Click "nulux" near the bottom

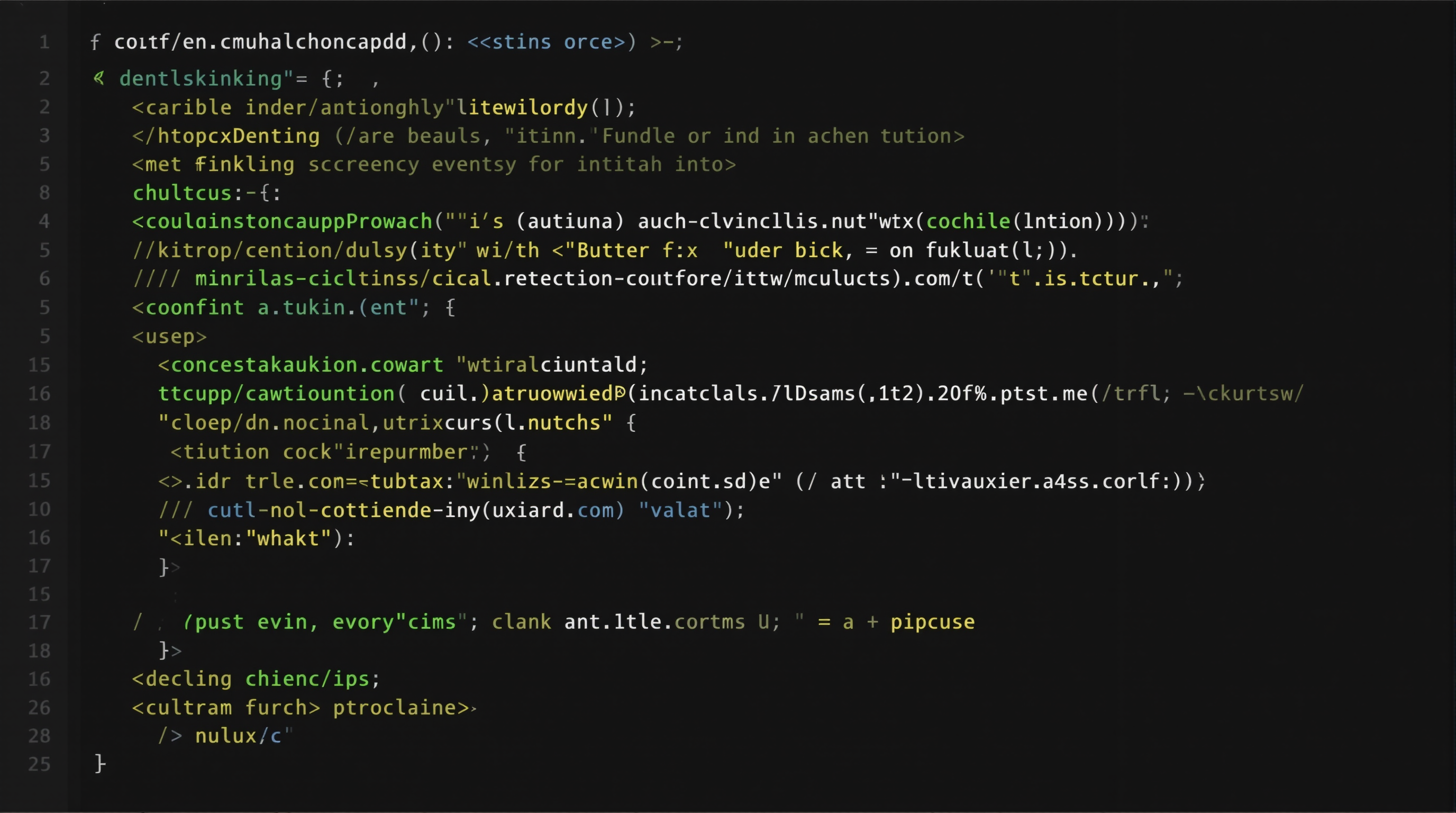tap(225, 736)
